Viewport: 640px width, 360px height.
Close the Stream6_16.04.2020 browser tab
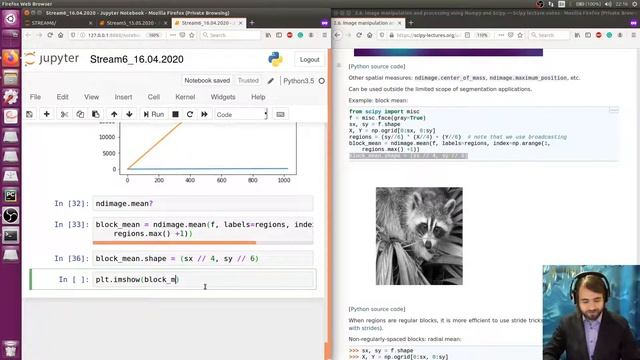240,23
